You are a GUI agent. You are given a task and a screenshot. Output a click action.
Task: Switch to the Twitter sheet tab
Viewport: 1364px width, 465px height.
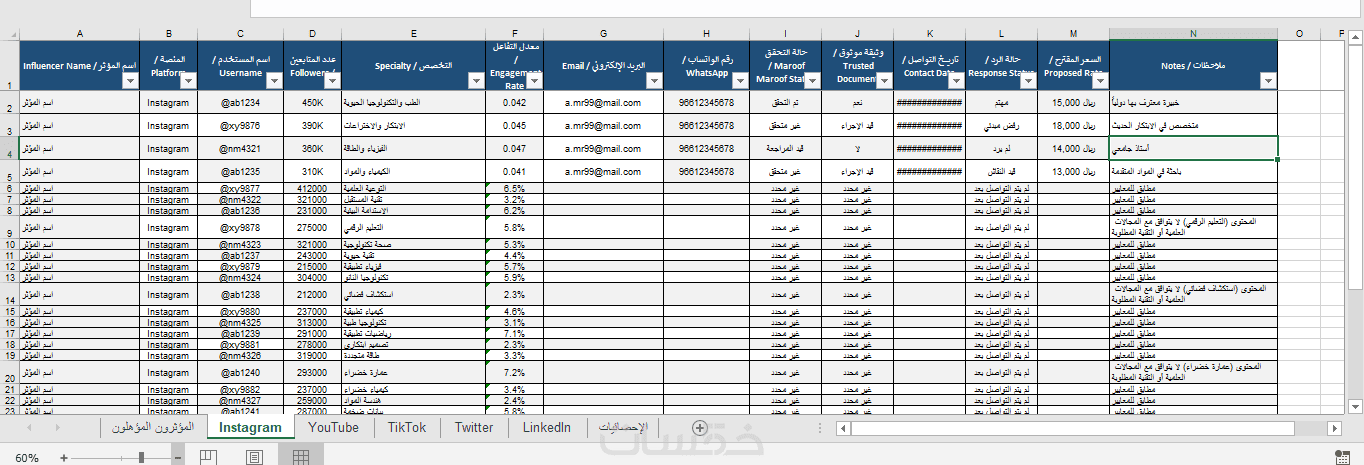tap(474, 427)
